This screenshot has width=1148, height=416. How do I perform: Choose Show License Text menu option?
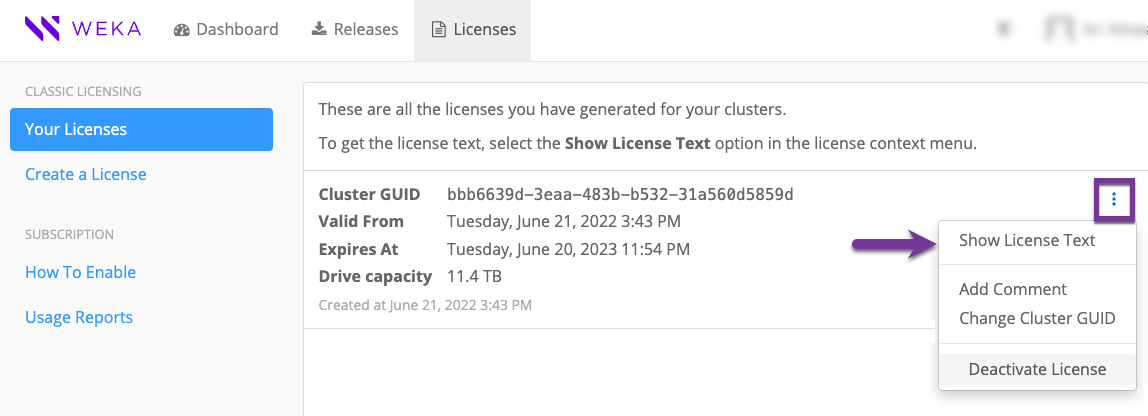pos(1027,240)
